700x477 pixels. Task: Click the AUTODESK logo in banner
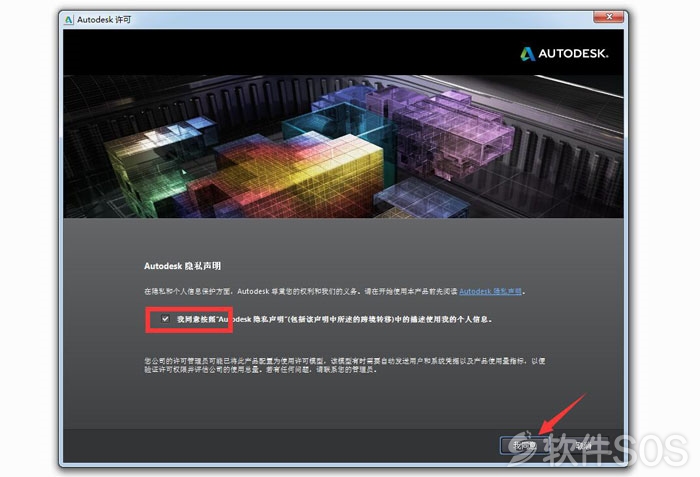[564, 54]
